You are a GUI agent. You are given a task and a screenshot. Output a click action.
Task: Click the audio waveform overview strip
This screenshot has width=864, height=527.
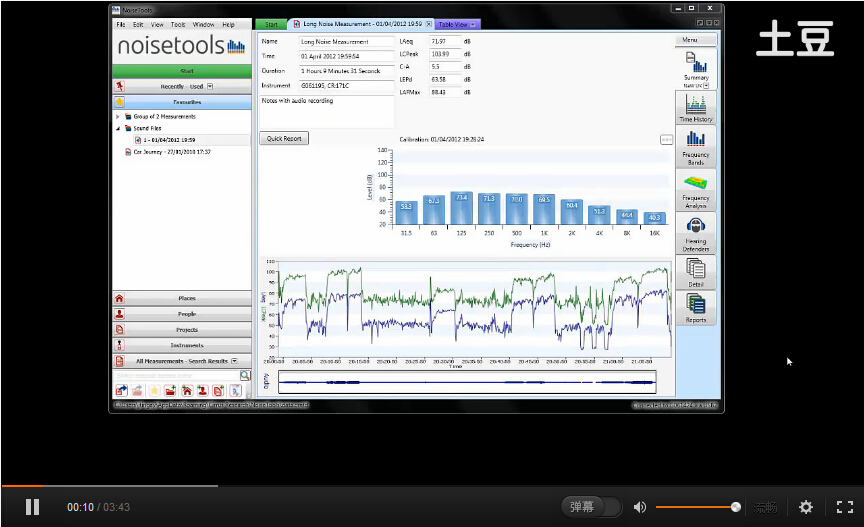pos(467,382)
